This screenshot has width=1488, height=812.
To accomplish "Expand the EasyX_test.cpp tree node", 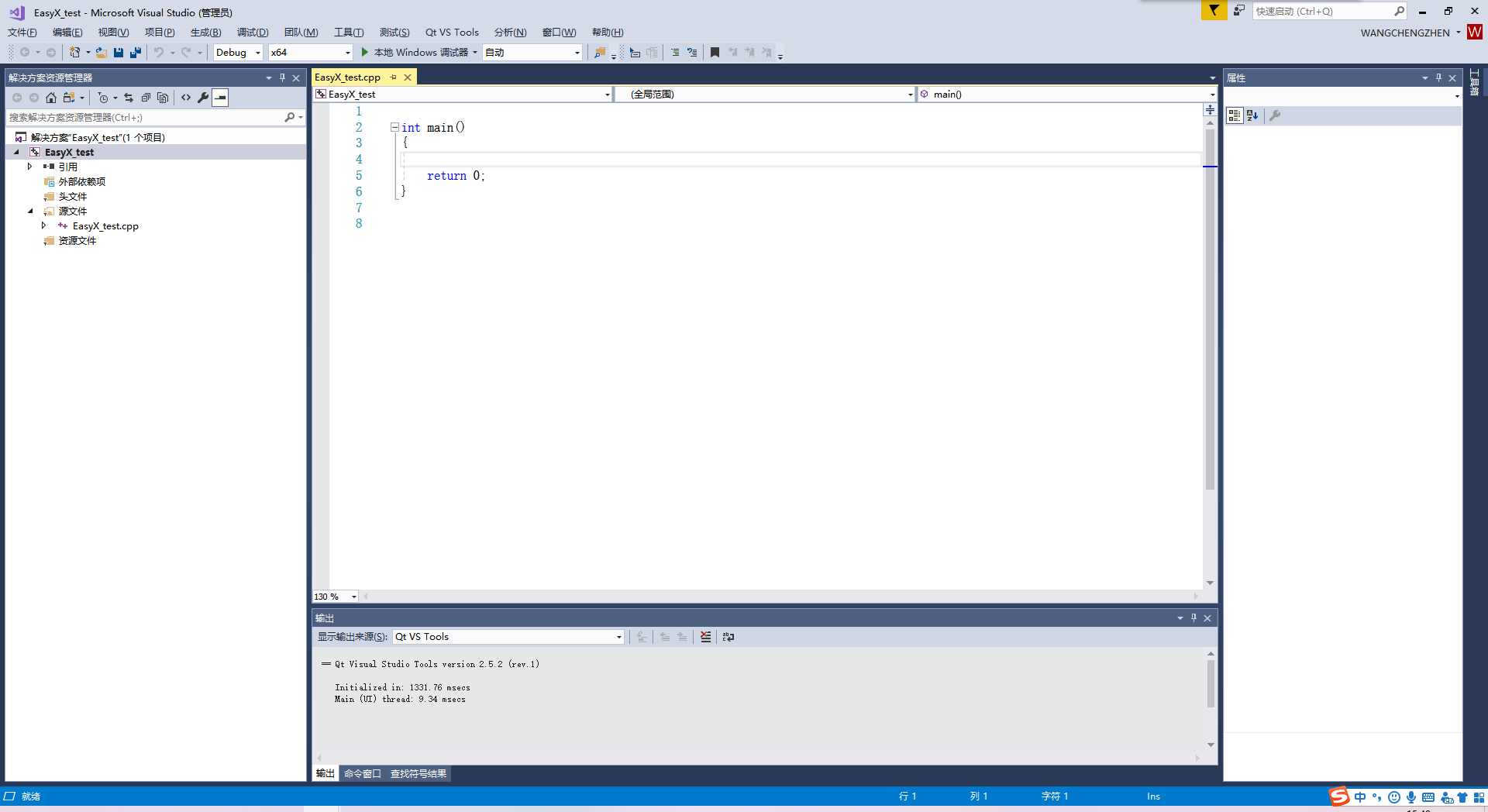I will 44,225.
